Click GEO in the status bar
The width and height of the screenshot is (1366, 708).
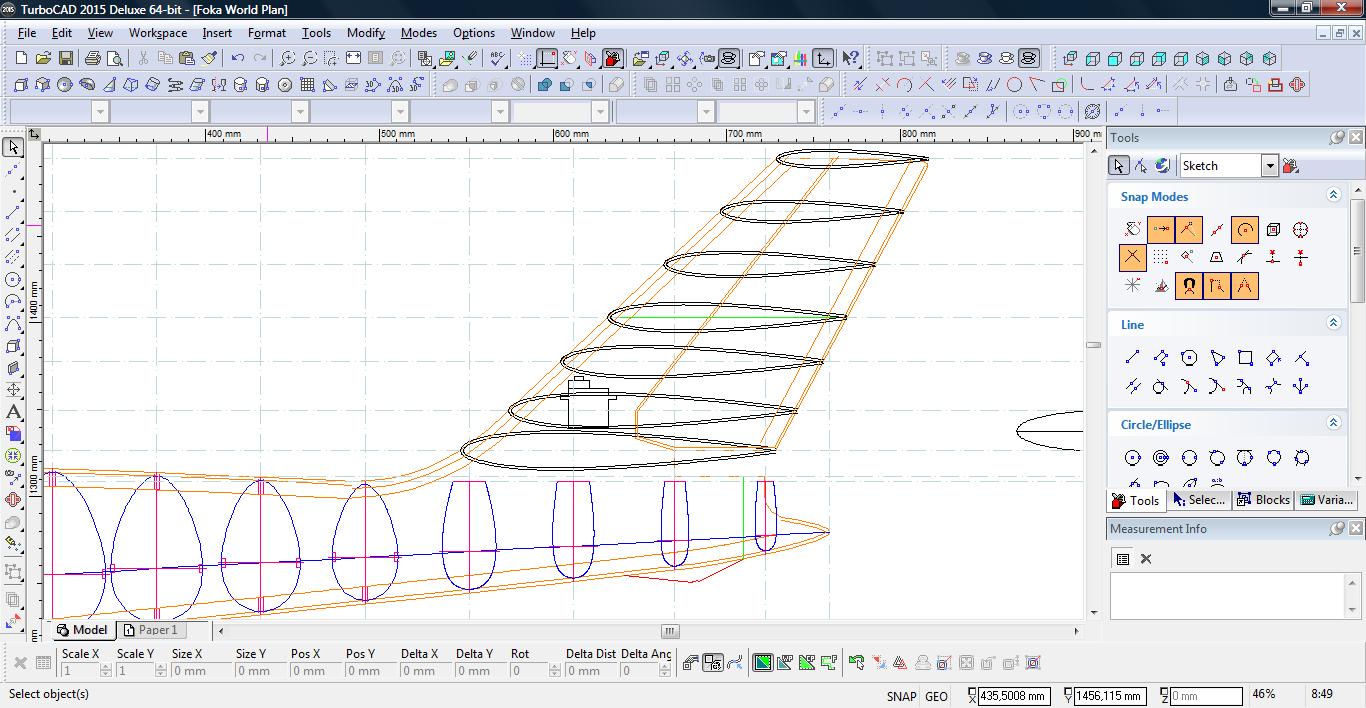(936, 696)
